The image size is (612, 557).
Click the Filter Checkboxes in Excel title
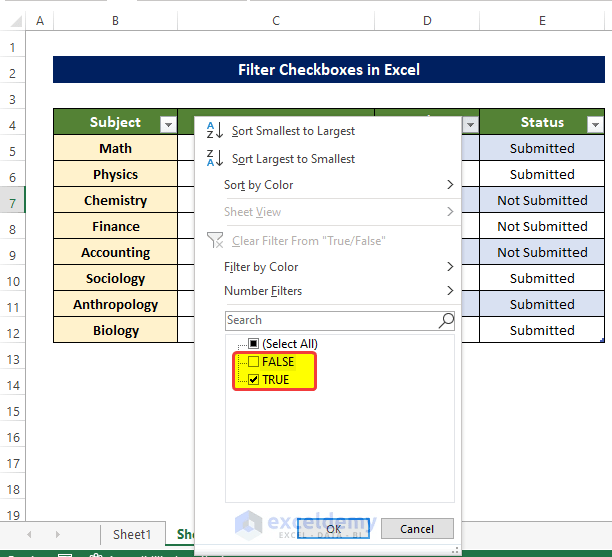(329, 69)
